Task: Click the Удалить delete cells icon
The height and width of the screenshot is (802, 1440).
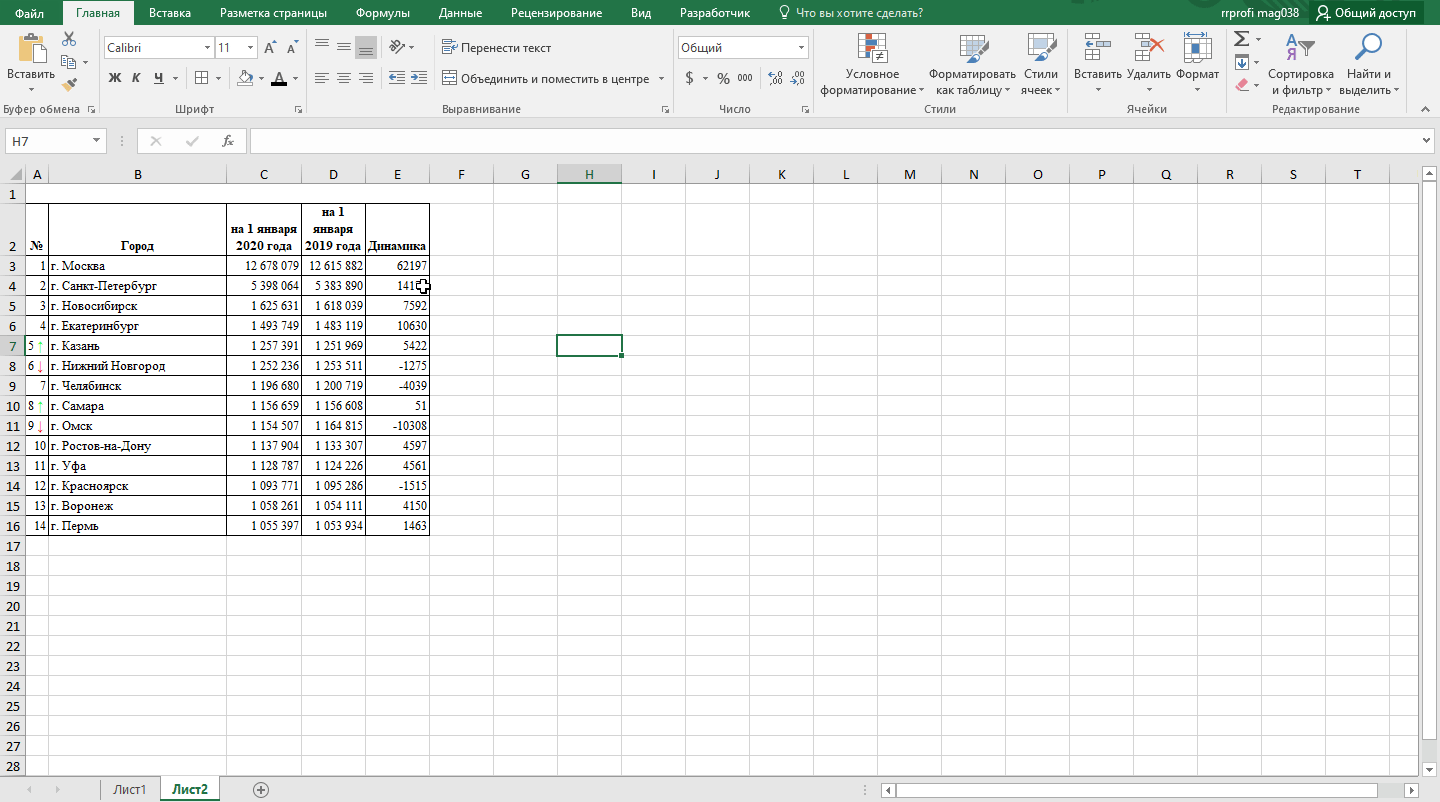Action: [x=1149, y=47]
